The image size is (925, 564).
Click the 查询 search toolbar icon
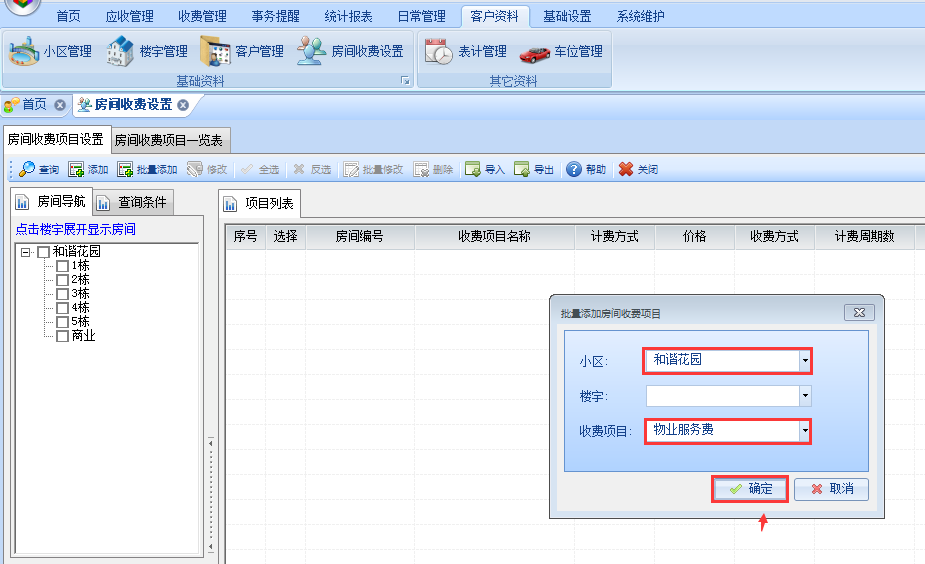coord(27,169)
